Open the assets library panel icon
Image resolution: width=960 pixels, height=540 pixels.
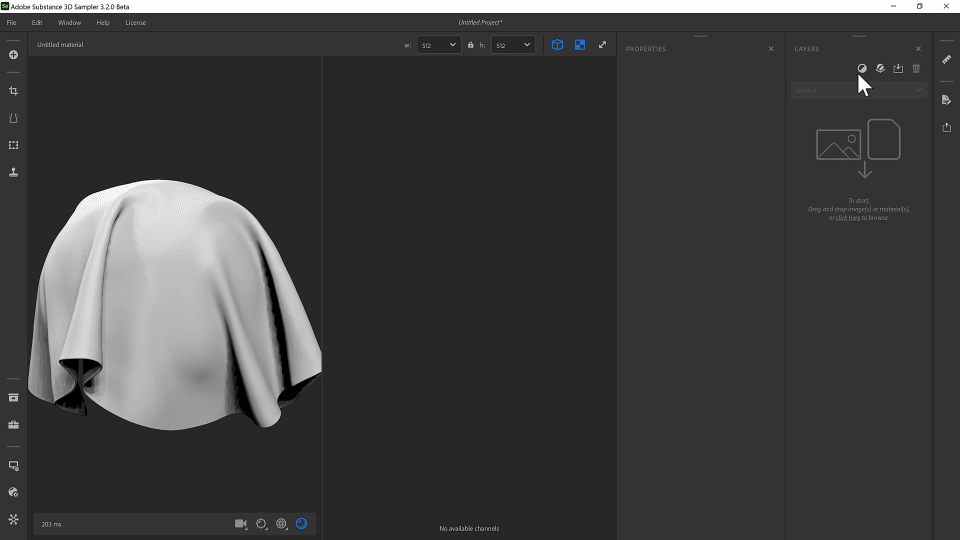[x=13, y=398]
